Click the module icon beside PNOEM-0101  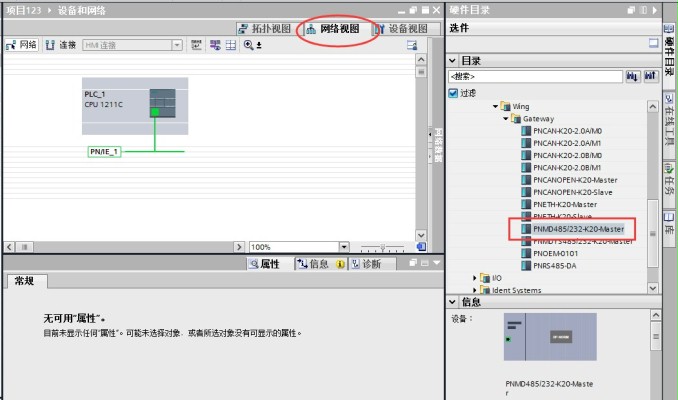(x=526, y=253)
